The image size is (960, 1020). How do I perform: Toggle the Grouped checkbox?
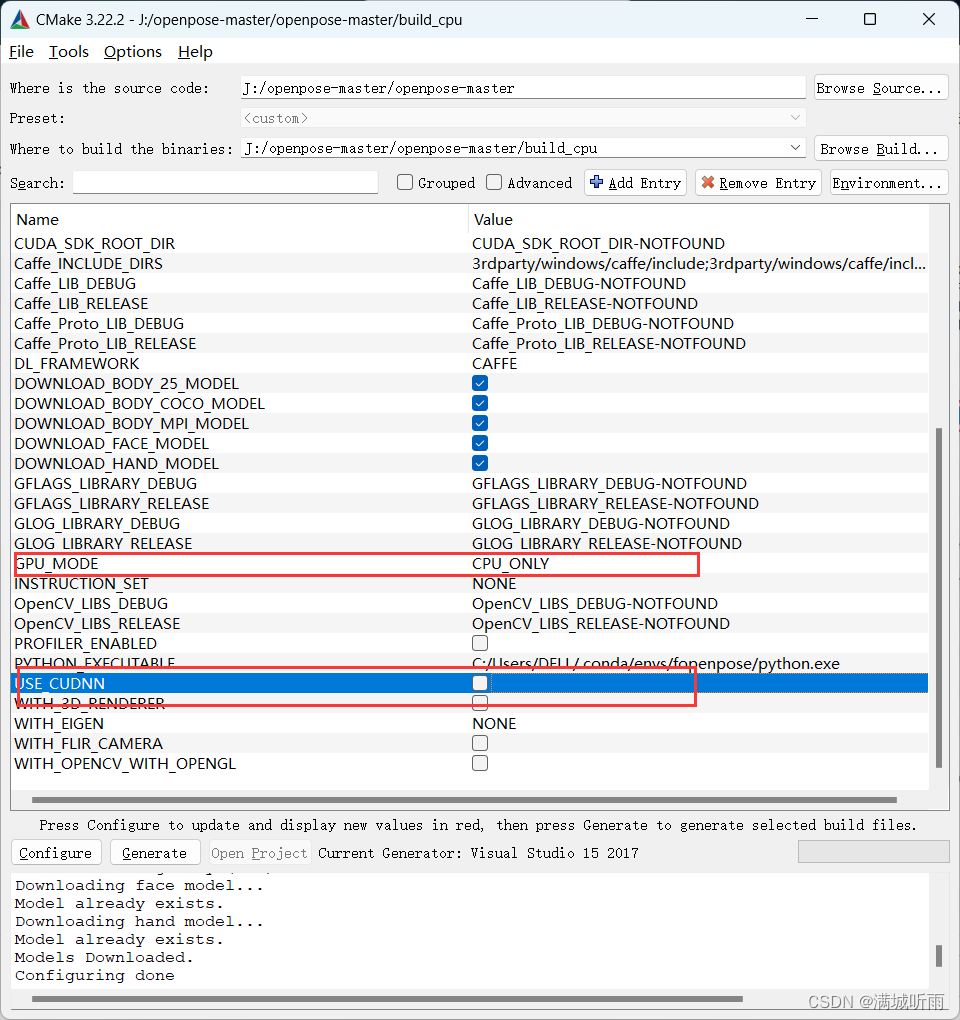click(x=404, y=182)
